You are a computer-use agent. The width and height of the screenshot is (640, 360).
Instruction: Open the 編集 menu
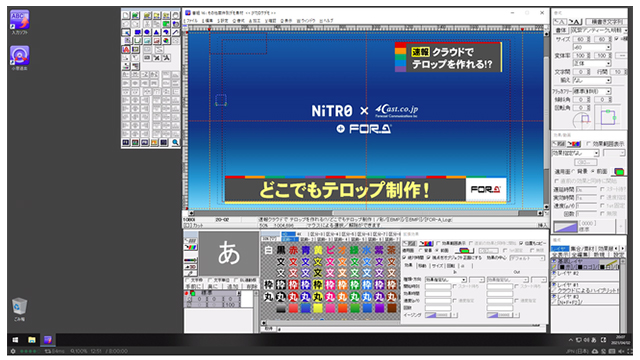coord(208,20)
